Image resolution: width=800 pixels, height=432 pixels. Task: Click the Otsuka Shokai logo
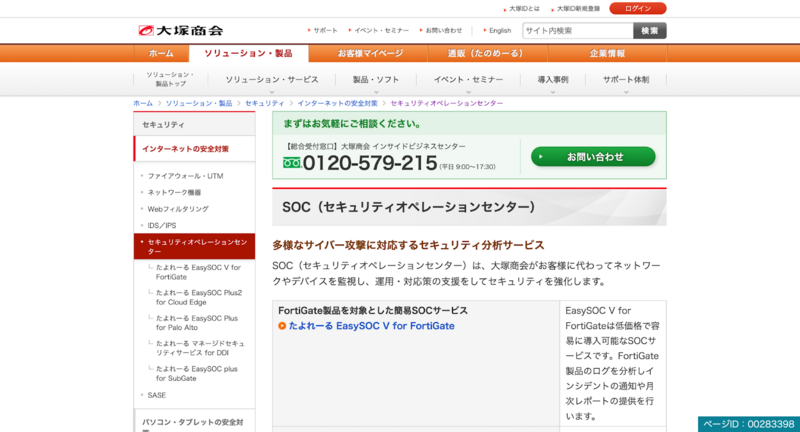pos(181,31)
